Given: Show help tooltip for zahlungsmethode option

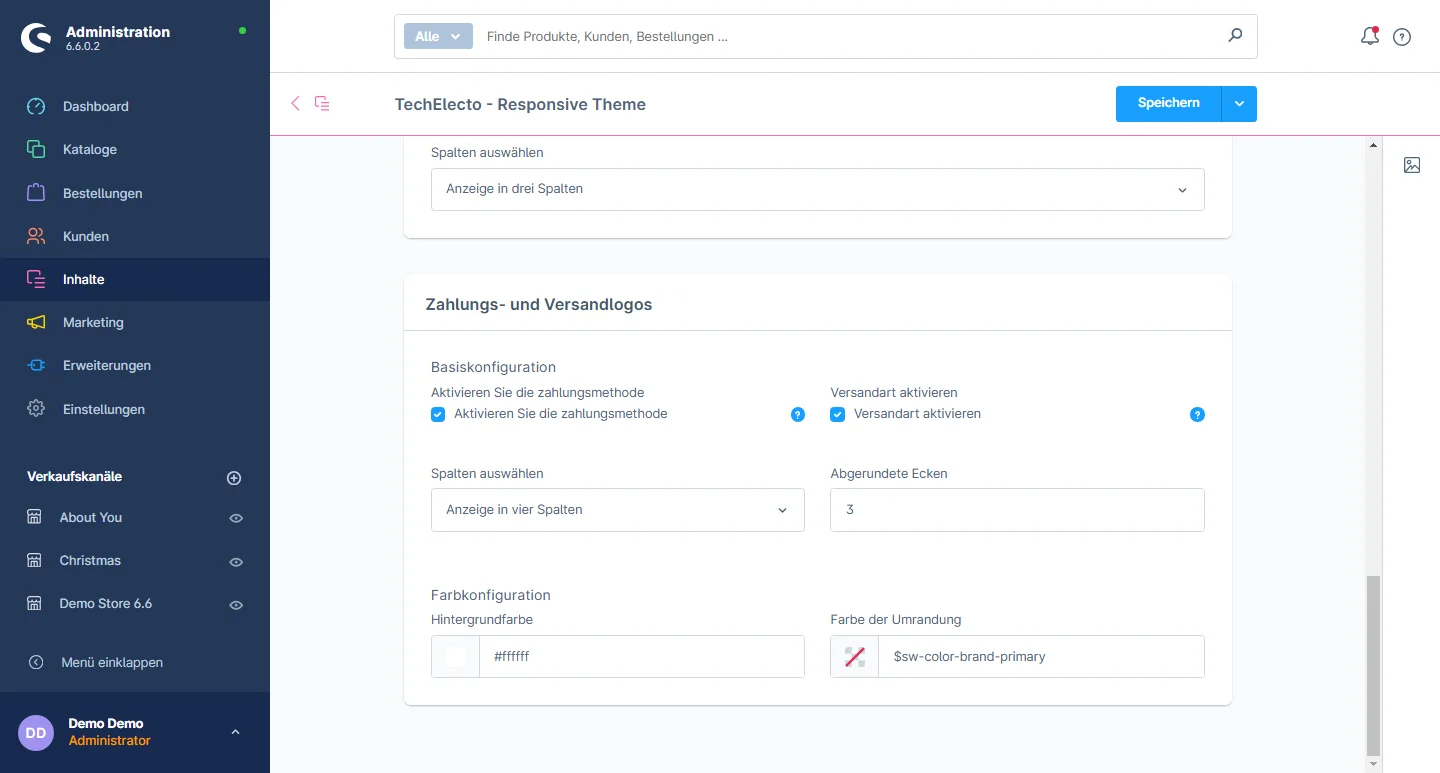Looking at the screenshot, I should tap(797, 414).
